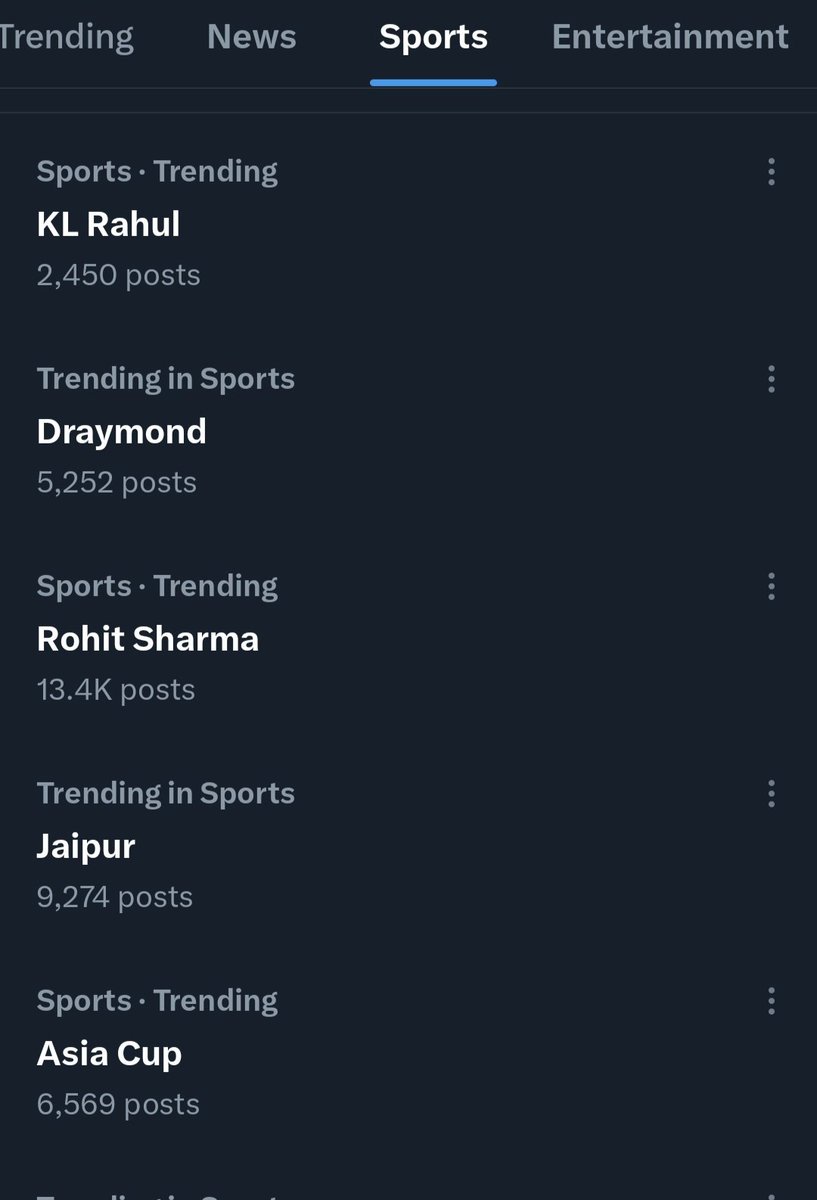Image resolution: width=817 pixels, height=1200 pixels.
Task: Tap the 5,252 posts count
Action: point(116,482)
